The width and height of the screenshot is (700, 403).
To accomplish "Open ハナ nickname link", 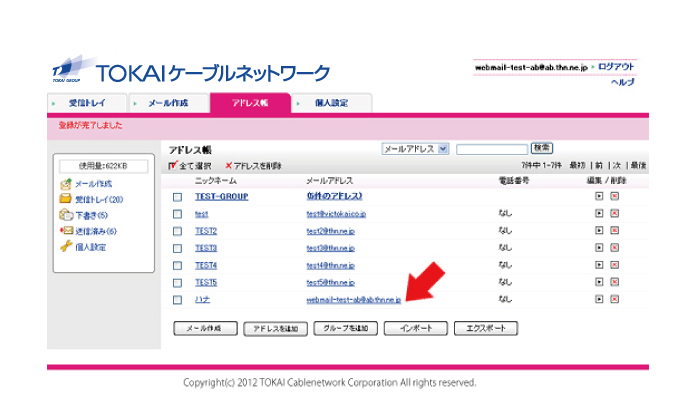I will [202, 300].
